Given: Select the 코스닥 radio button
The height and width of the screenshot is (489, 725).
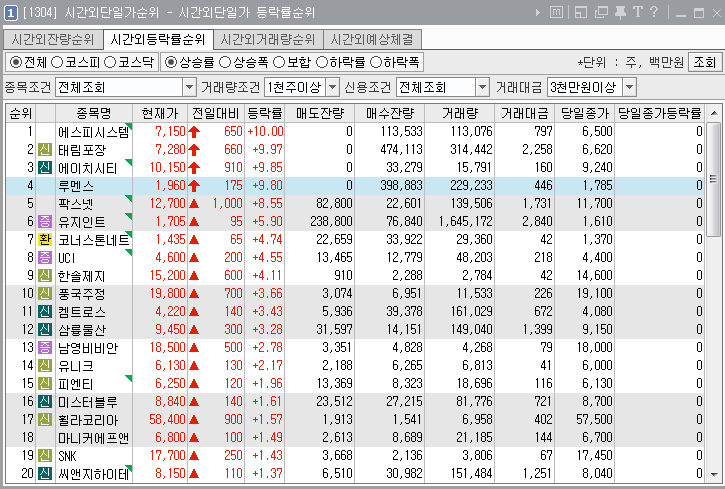Looking at the screenshot, I should (110, 62).
